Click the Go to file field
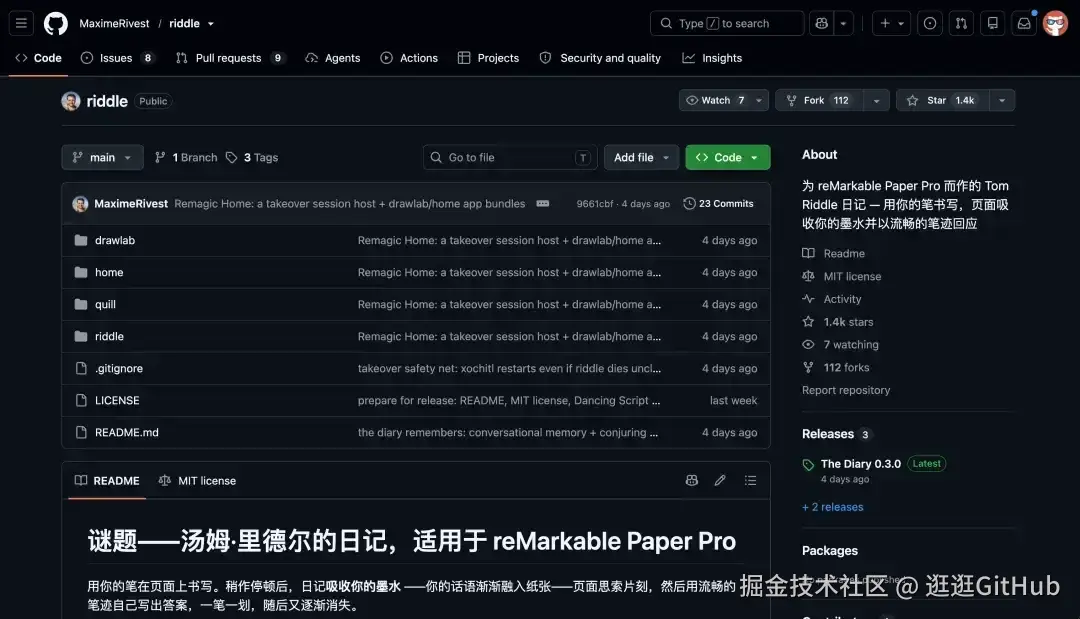The width and height of the screenshot is (1080, 619). (x=510, y=158)
